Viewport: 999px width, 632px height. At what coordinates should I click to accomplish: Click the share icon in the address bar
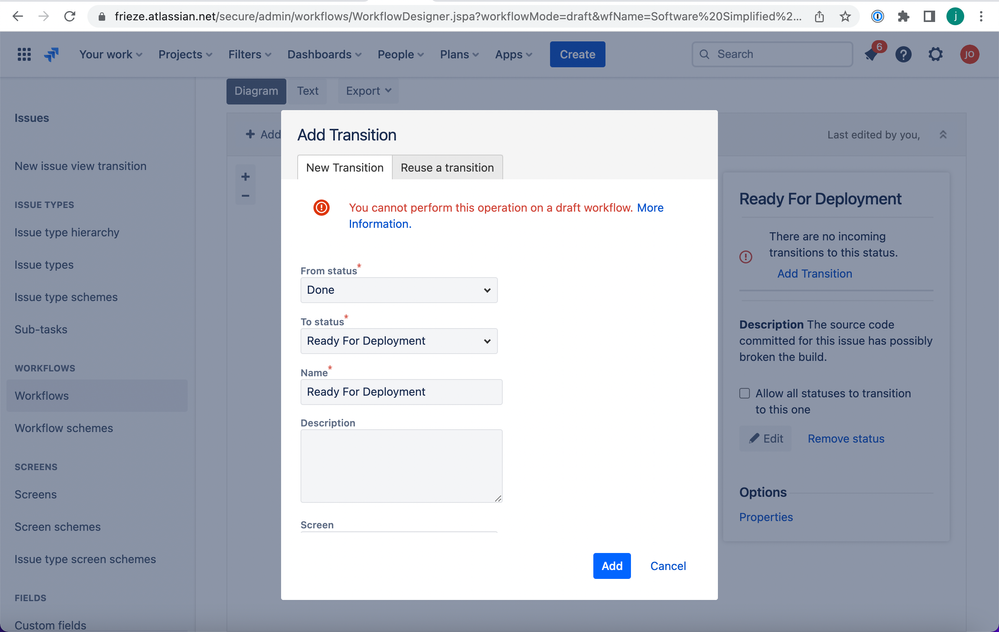(x=819, y=17)
